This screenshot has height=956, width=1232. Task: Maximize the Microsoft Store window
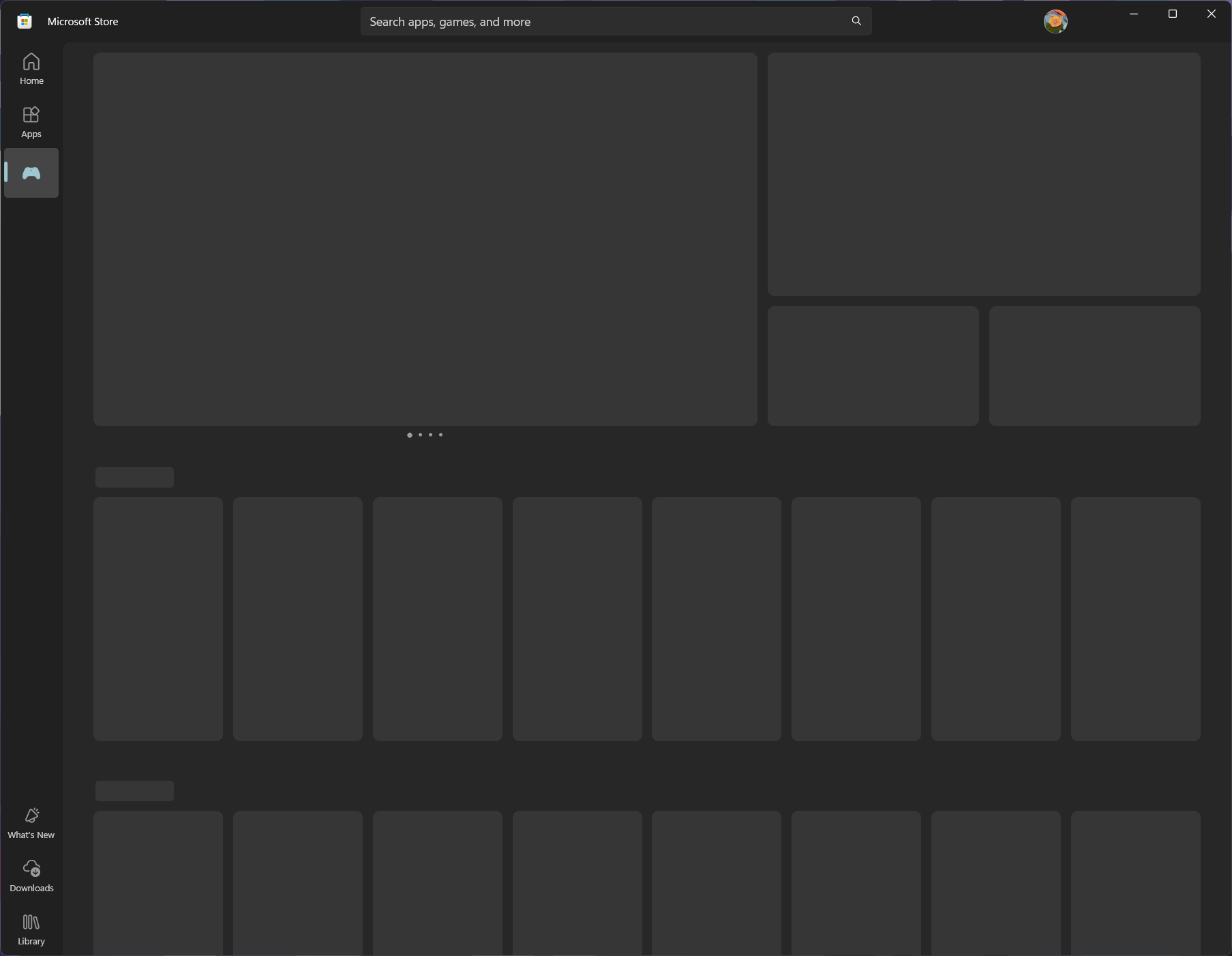[x=1173, y=14]
